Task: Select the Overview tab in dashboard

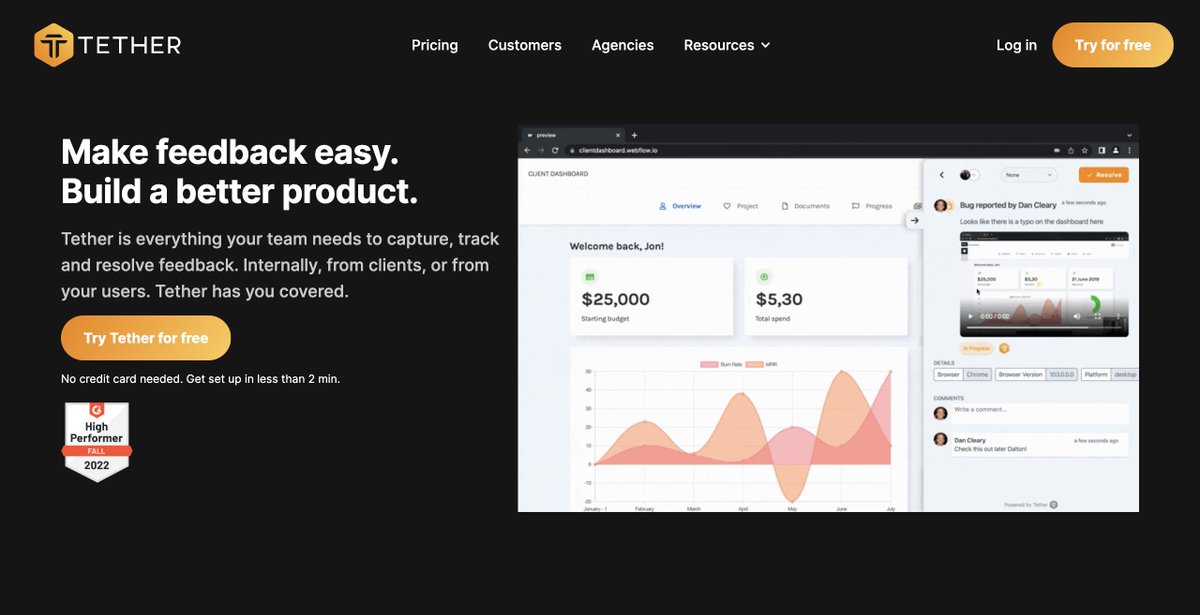Action: pyautogui.click(x=680, y=206)
